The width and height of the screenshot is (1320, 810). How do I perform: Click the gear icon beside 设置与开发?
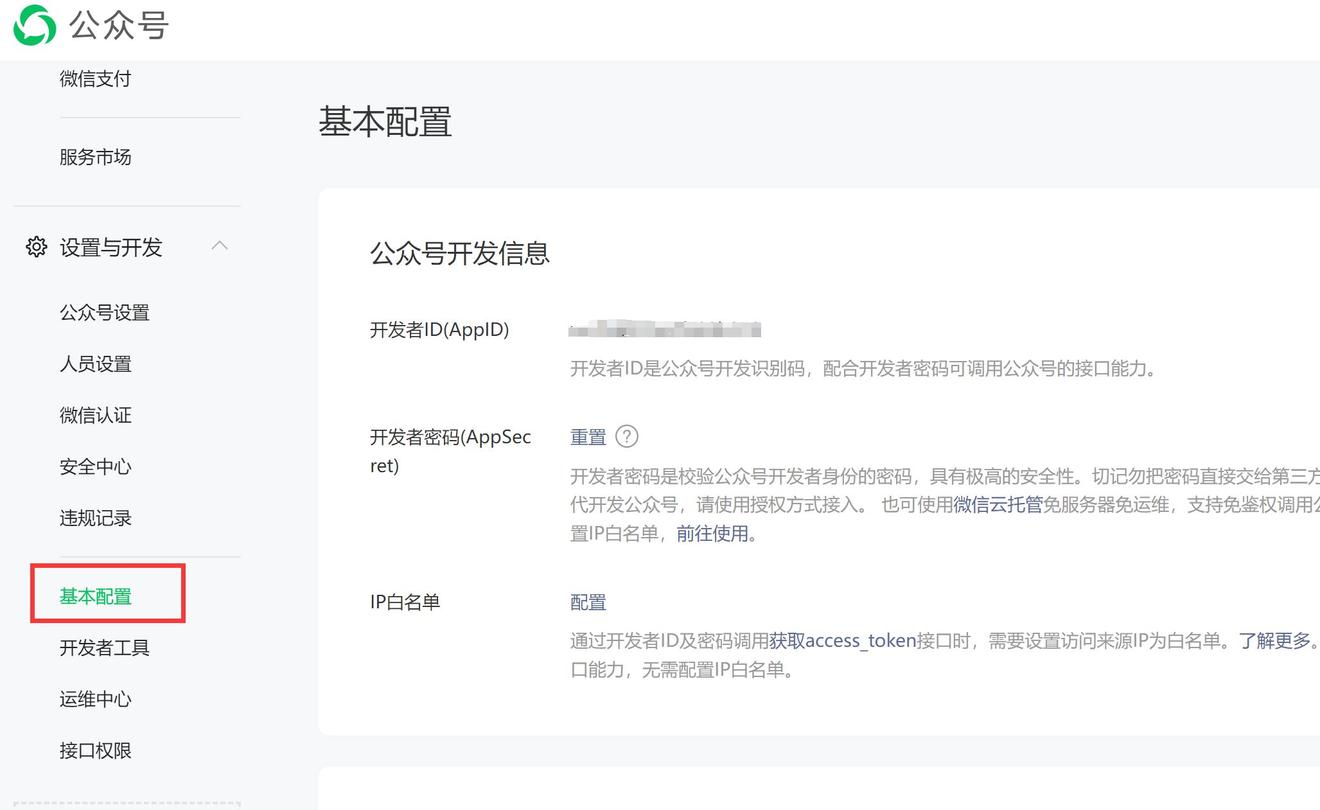pos(36,247)
